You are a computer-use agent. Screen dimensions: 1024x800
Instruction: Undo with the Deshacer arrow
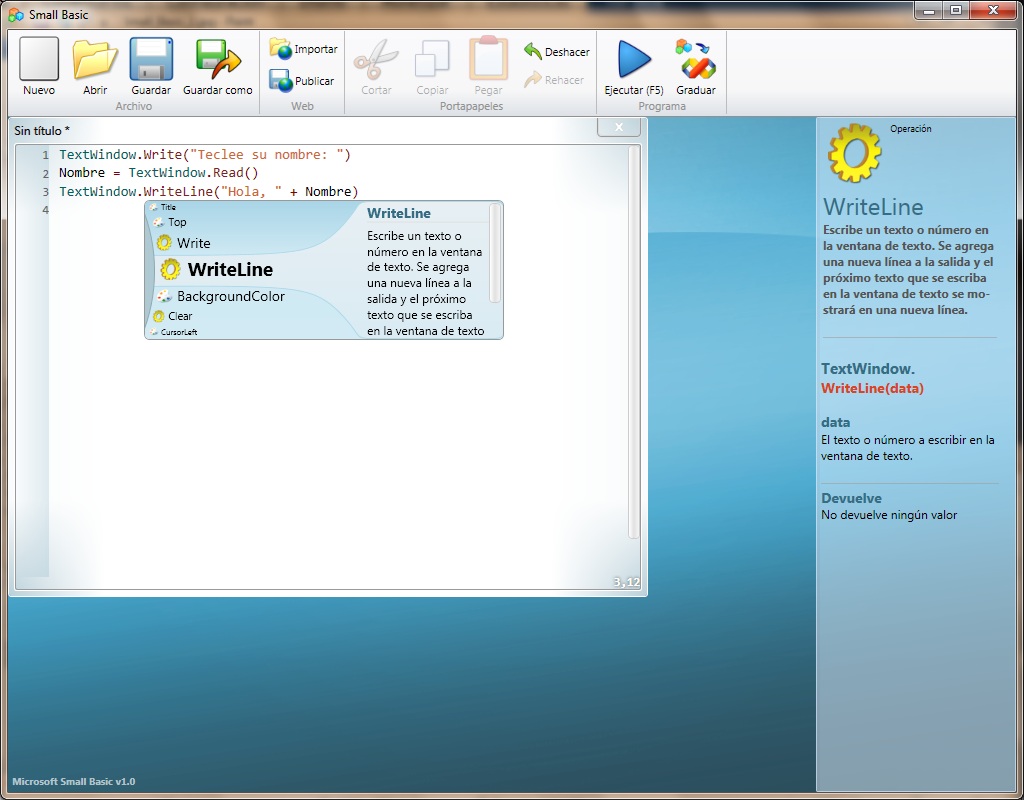coord(533,52)
